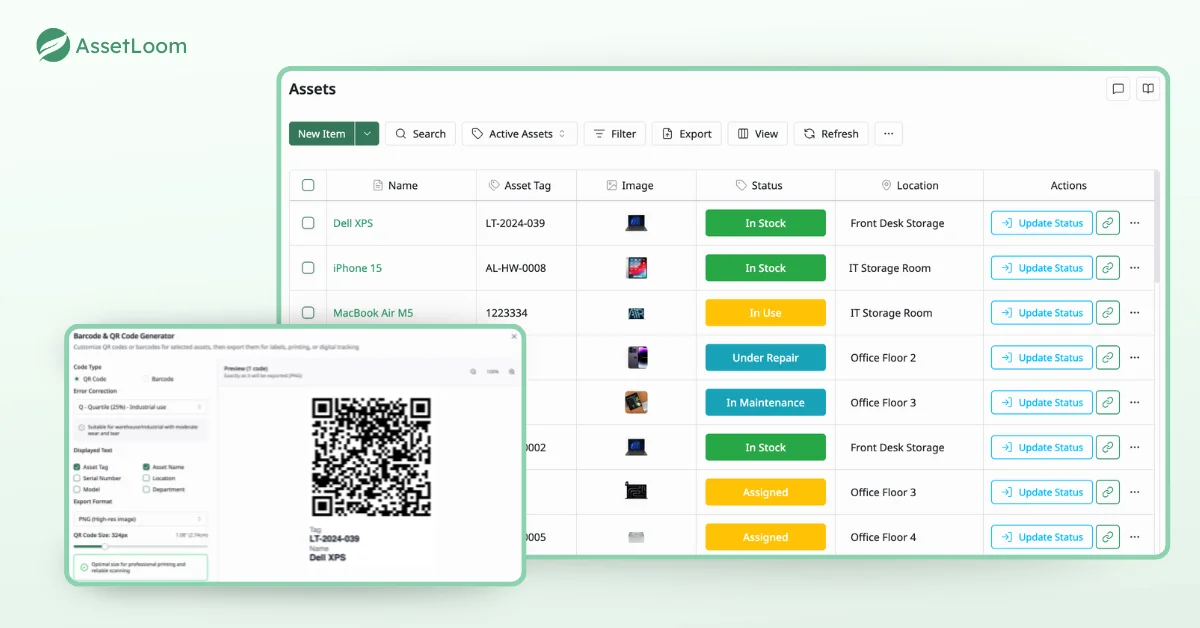
Task: Sort by the Location column header
Action: [x=910, y=185]
